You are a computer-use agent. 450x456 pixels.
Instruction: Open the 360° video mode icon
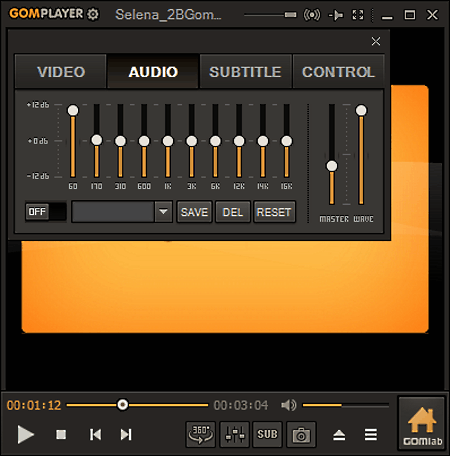200,434
